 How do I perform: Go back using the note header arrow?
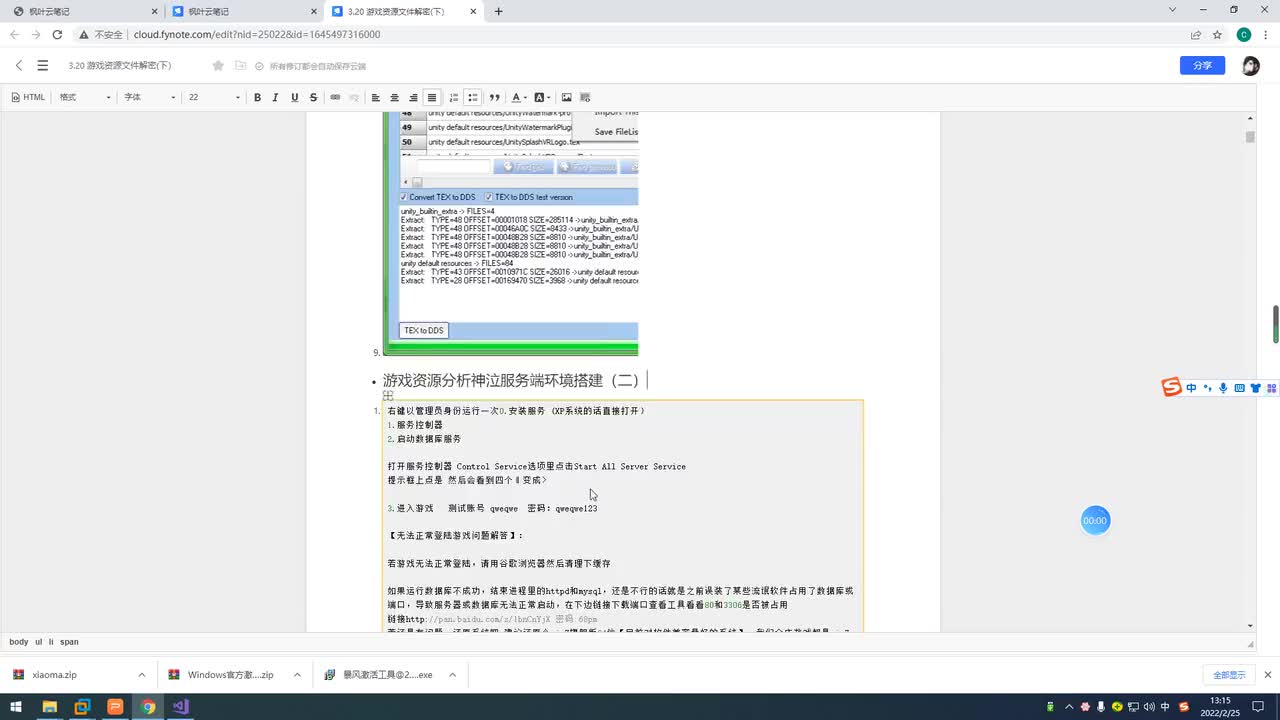[19, 65]
